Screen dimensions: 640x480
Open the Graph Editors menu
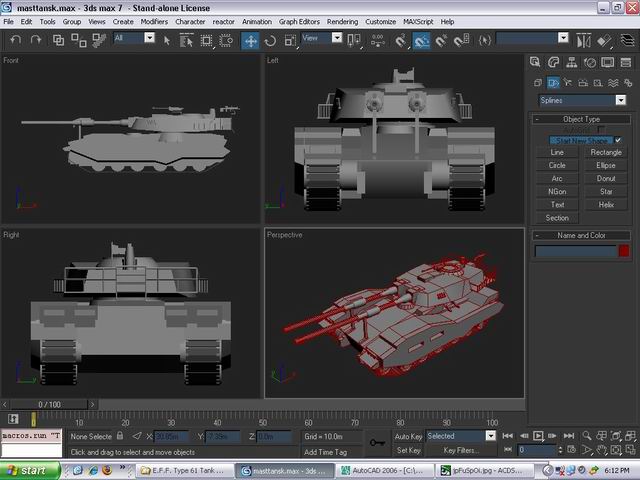[x=299, y=22]
